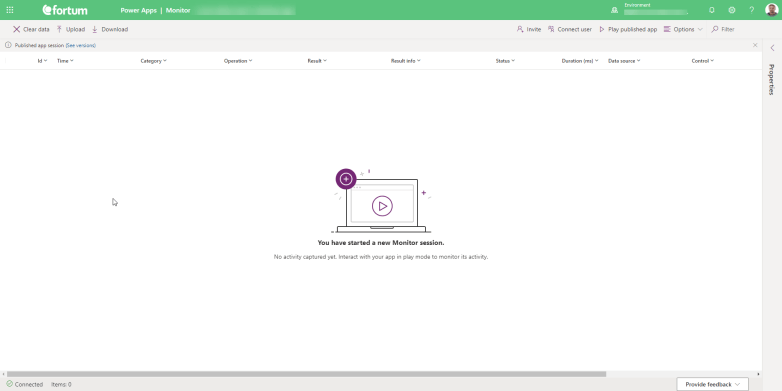Click the Filter search field
Screen dimensions: 782x391
click(x=733, y=29)
